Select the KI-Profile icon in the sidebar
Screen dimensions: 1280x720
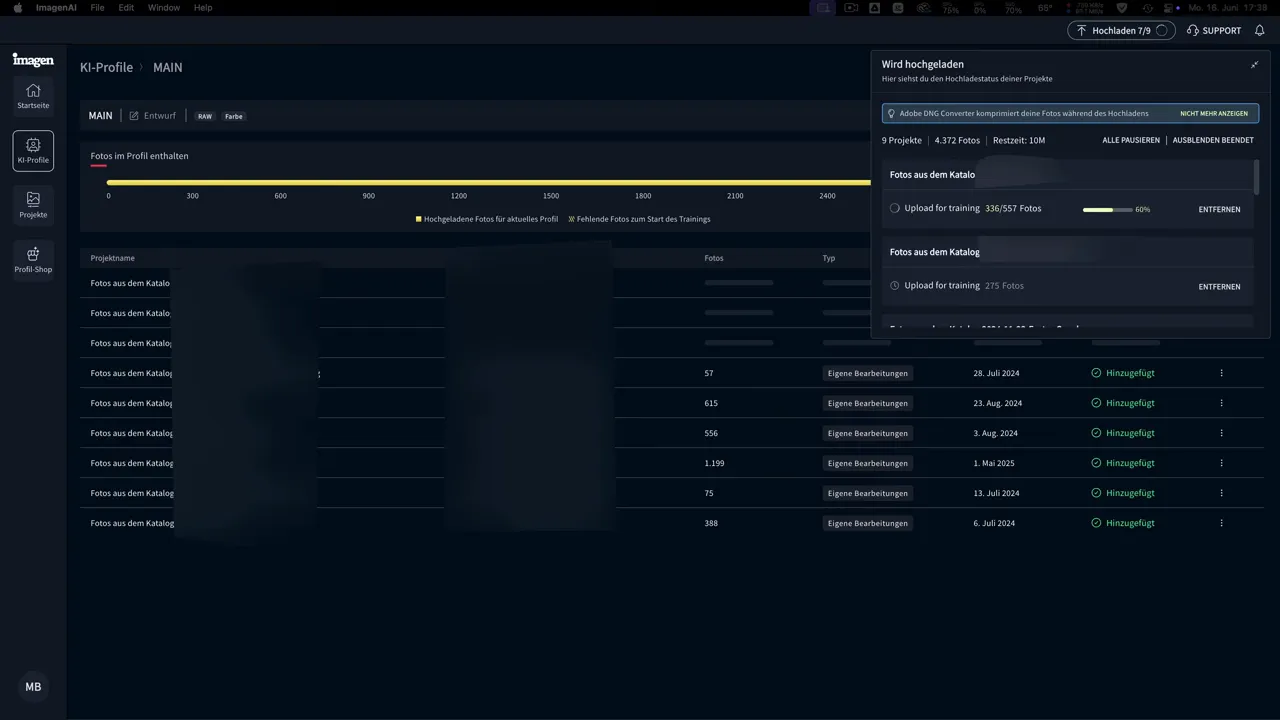(33, 150)
